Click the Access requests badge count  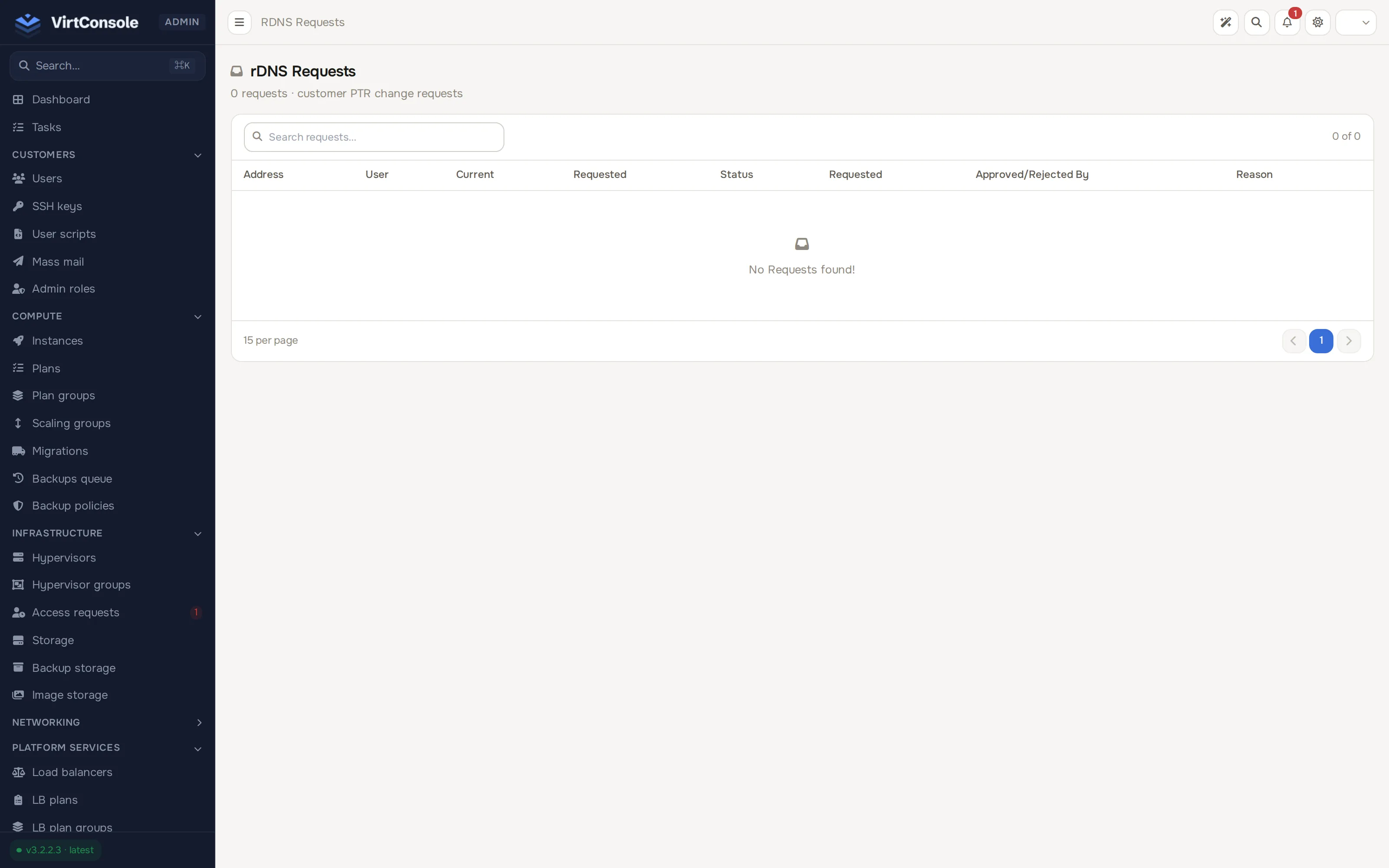pyautogui.click(x=196, y=612)
